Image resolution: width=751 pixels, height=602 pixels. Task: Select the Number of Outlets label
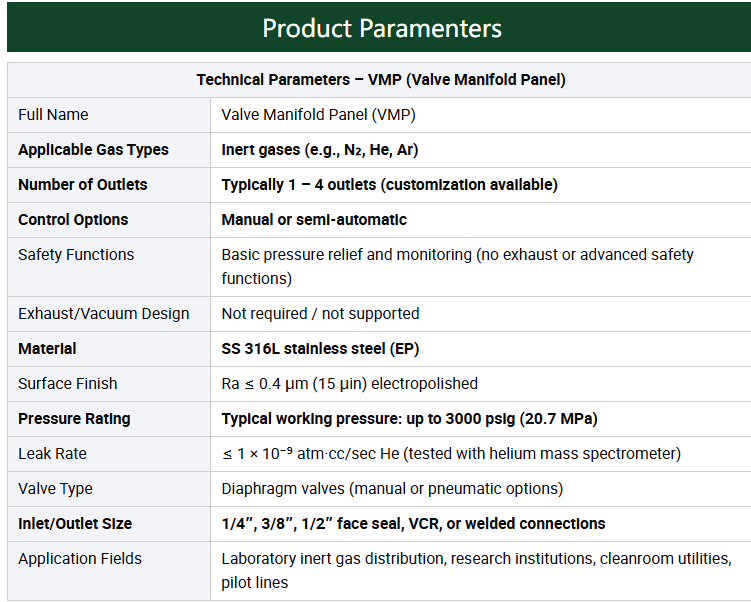82,185
